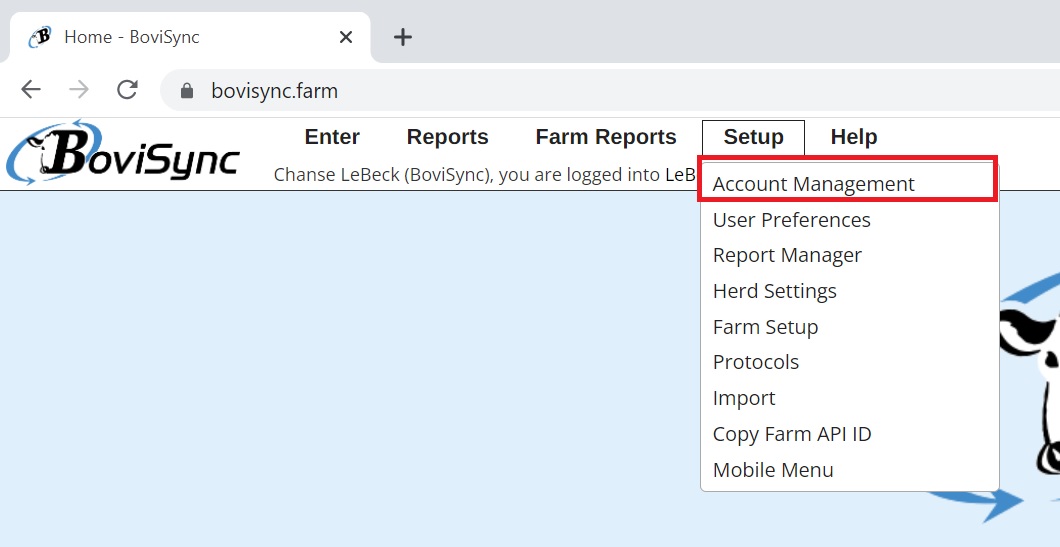Select Farm Setup menu entry
1060x547 pixels.
pos(848,327)
